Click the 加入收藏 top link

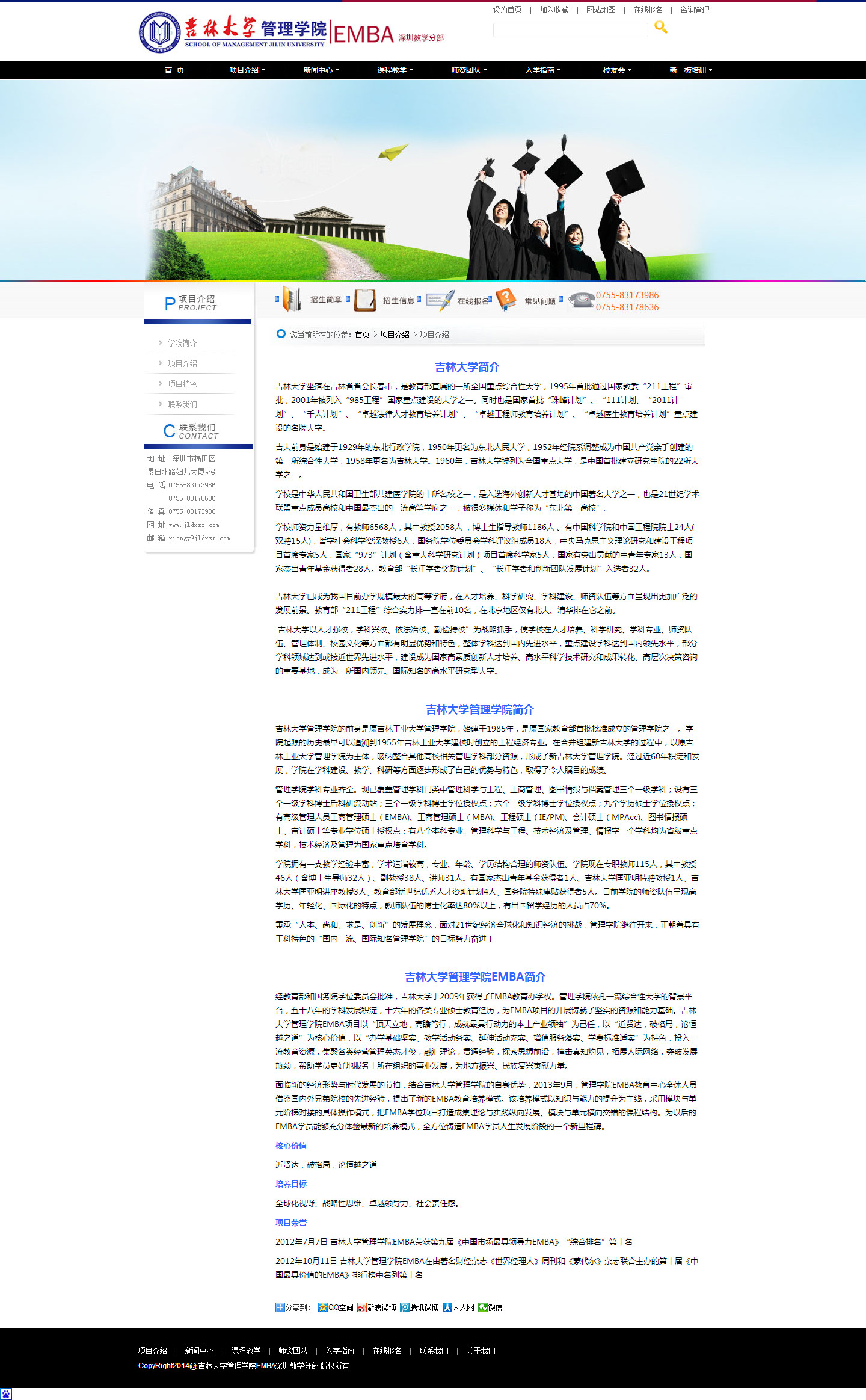pos(554,10)
